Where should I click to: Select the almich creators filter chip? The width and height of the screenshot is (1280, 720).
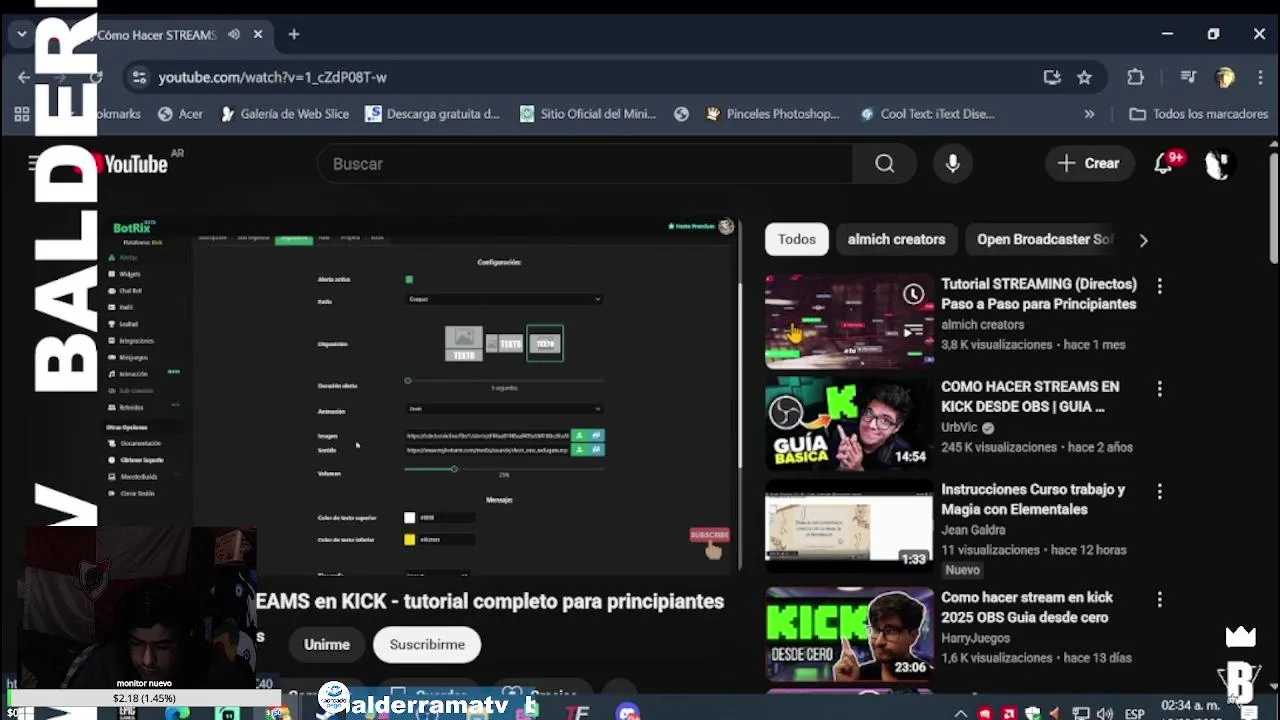896,239
